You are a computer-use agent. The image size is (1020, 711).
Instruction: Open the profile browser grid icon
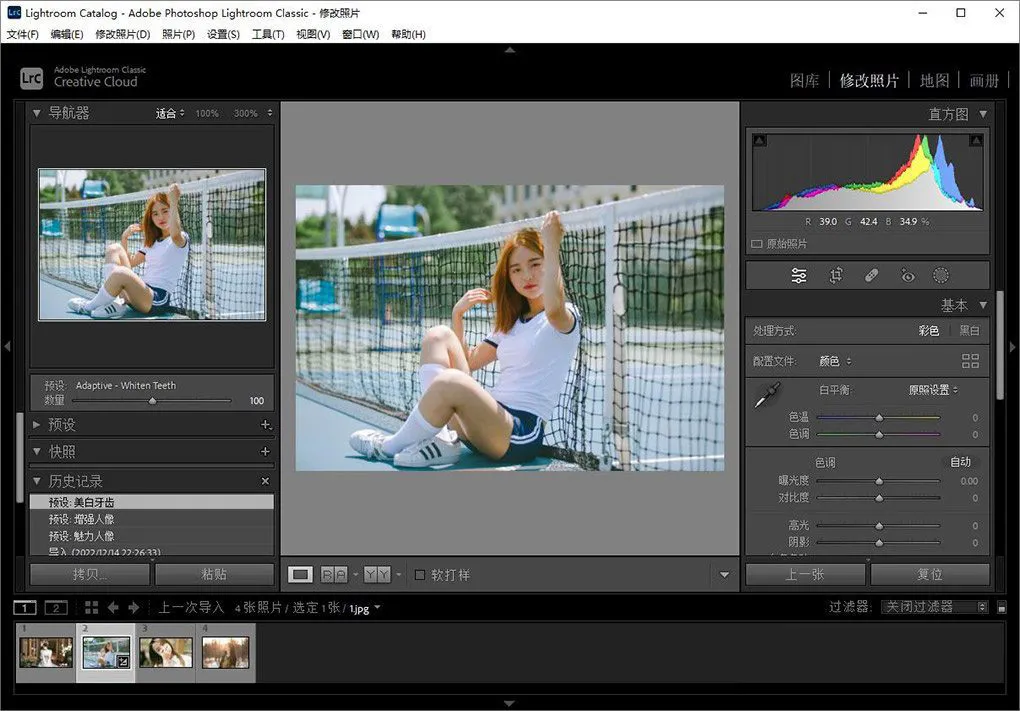(x=970, y=361)
